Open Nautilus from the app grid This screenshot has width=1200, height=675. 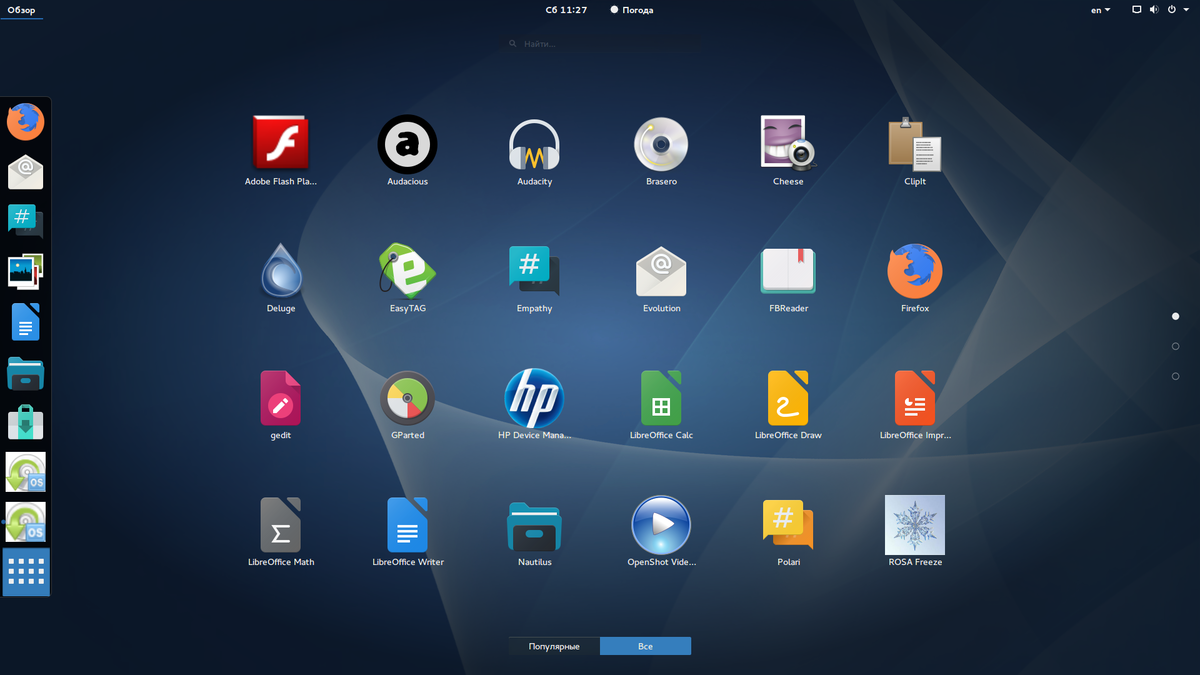point(534,525)
